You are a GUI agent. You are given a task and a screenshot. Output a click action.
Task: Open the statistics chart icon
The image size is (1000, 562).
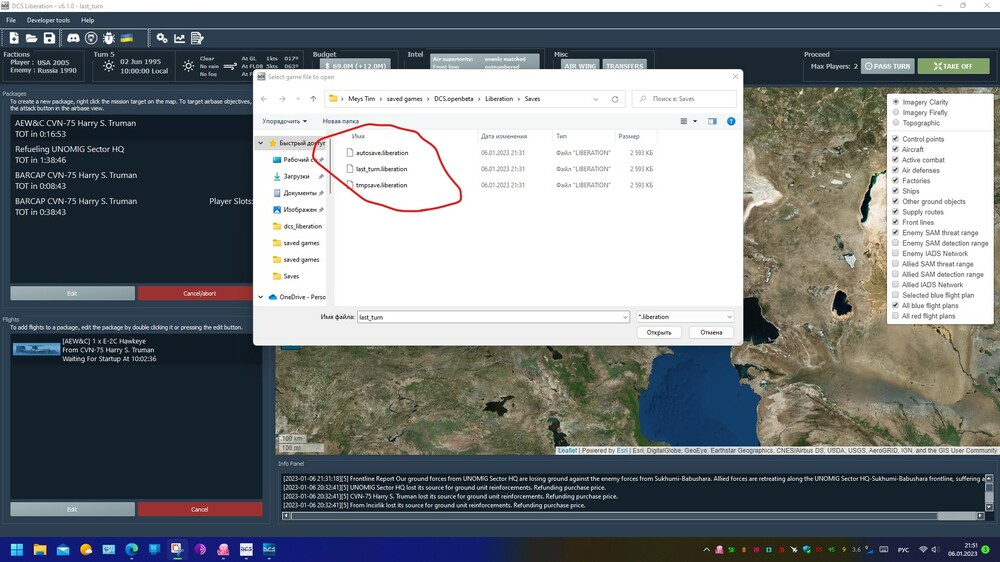[x=179, y=38]
